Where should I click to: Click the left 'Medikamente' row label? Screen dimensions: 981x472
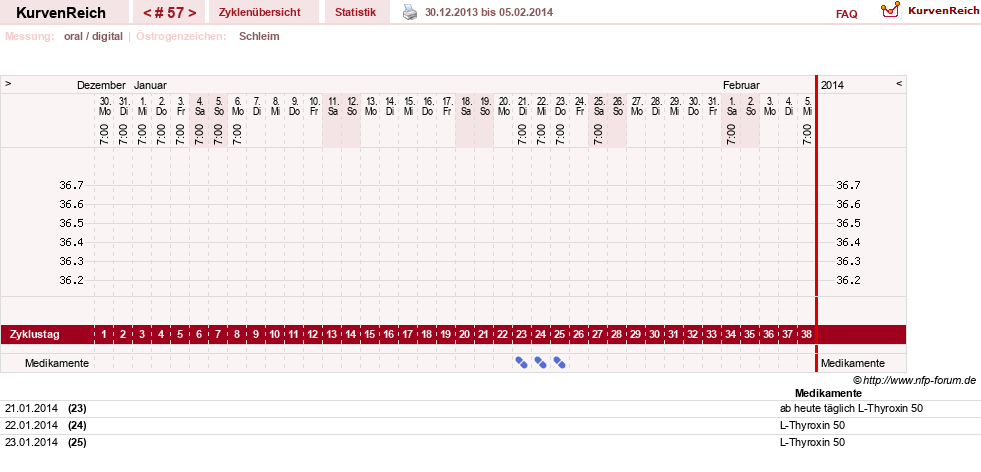click(x=57, y=363)
